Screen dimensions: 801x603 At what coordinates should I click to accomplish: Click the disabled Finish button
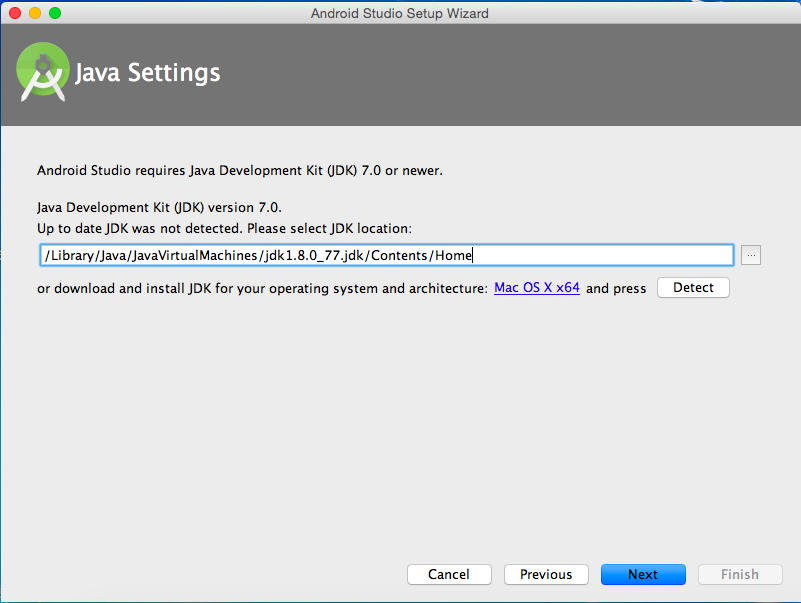coord(740,574)
